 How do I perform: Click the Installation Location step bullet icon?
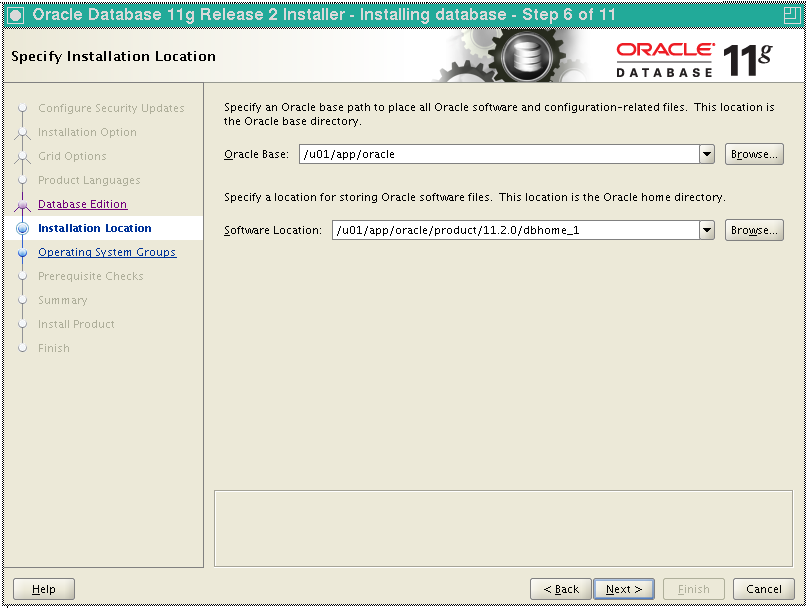tap(23, 228)
